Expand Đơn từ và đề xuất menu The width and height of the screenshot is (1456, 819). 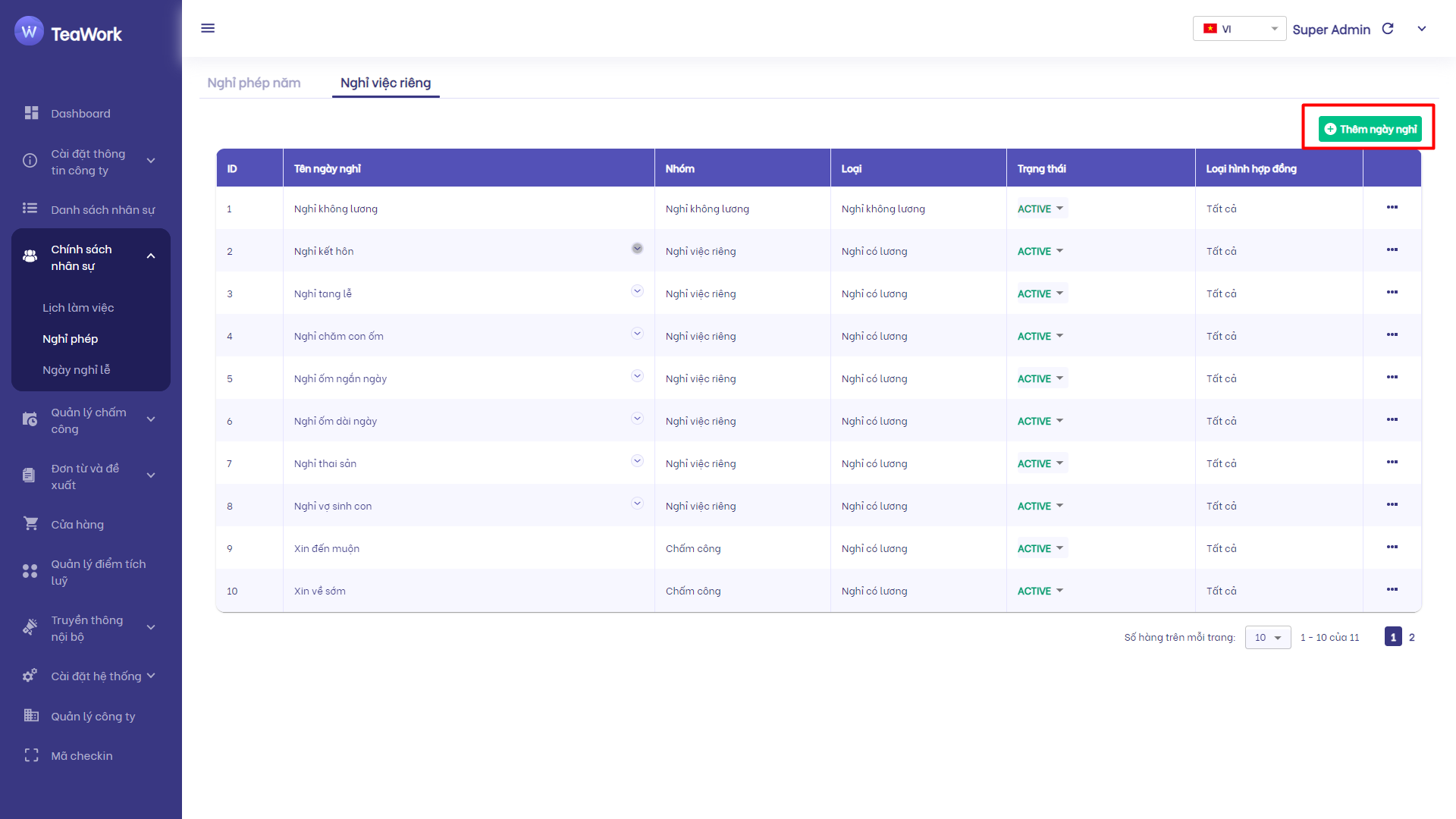(x=151, y=475)
